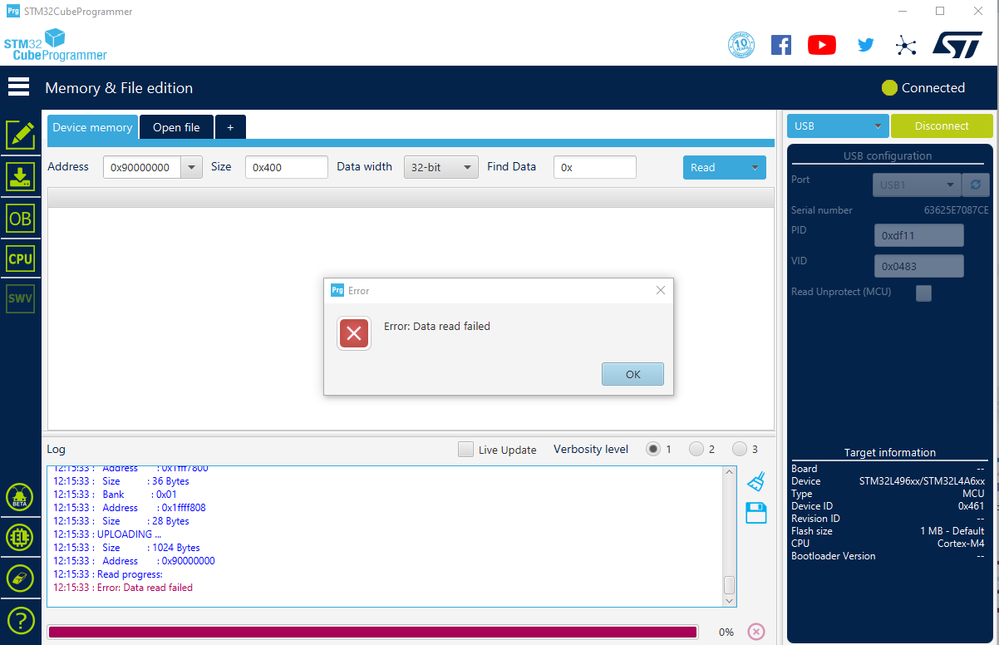
Task: Save the log with floppy icon
Action: click(x=756, y=513)
